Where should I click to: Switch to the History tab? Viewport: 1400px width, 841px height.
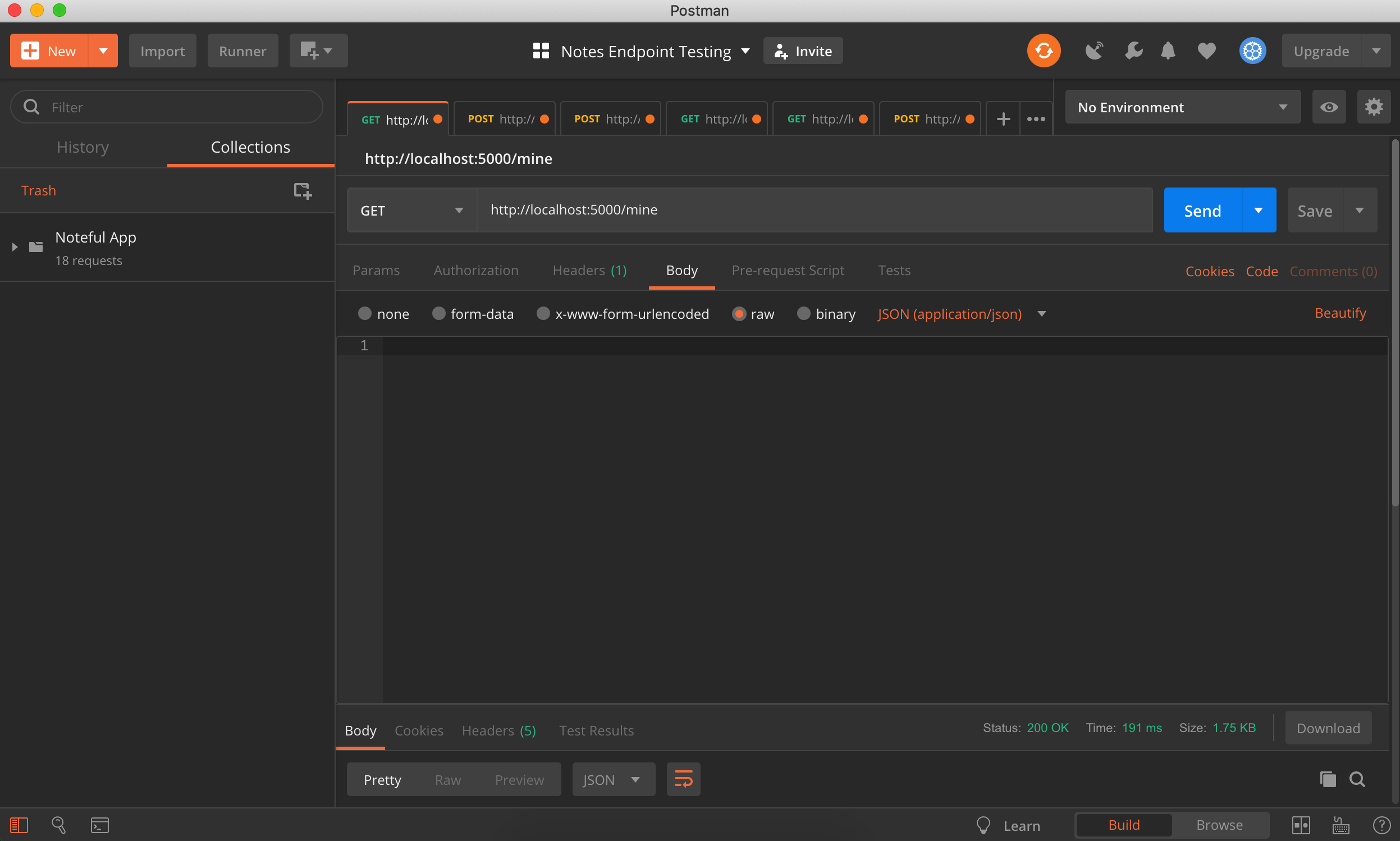[83, 147]
